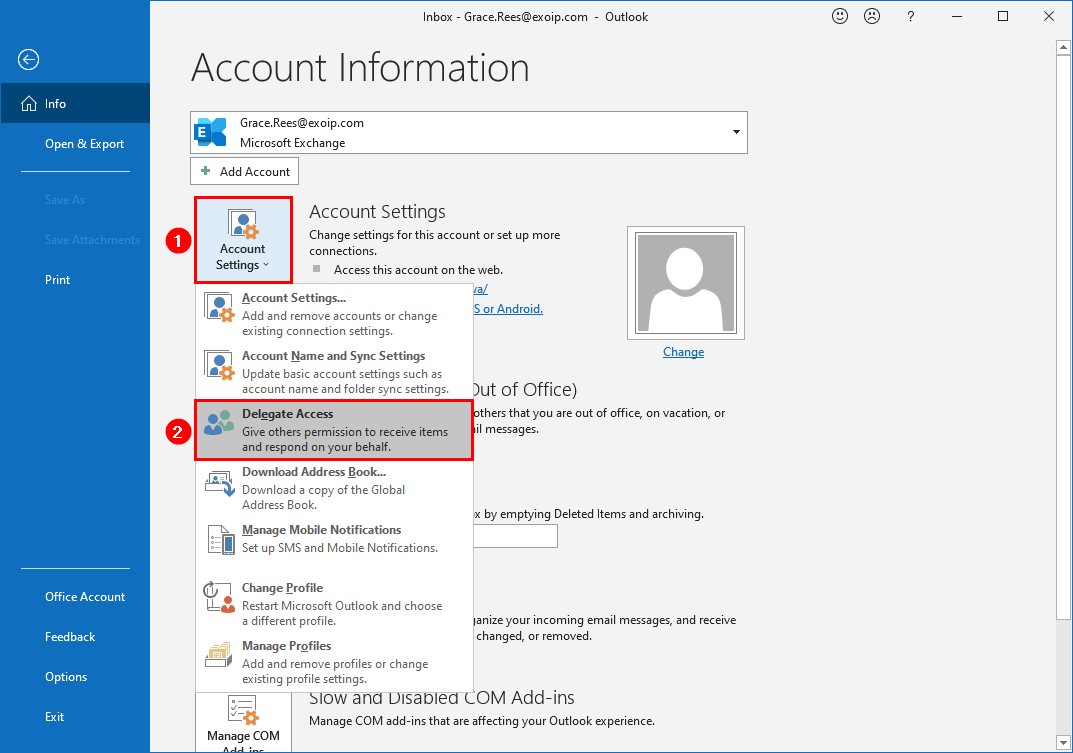Click the scrollbar down arrow
1073x753 pixels.
(x=1063, y=742)
